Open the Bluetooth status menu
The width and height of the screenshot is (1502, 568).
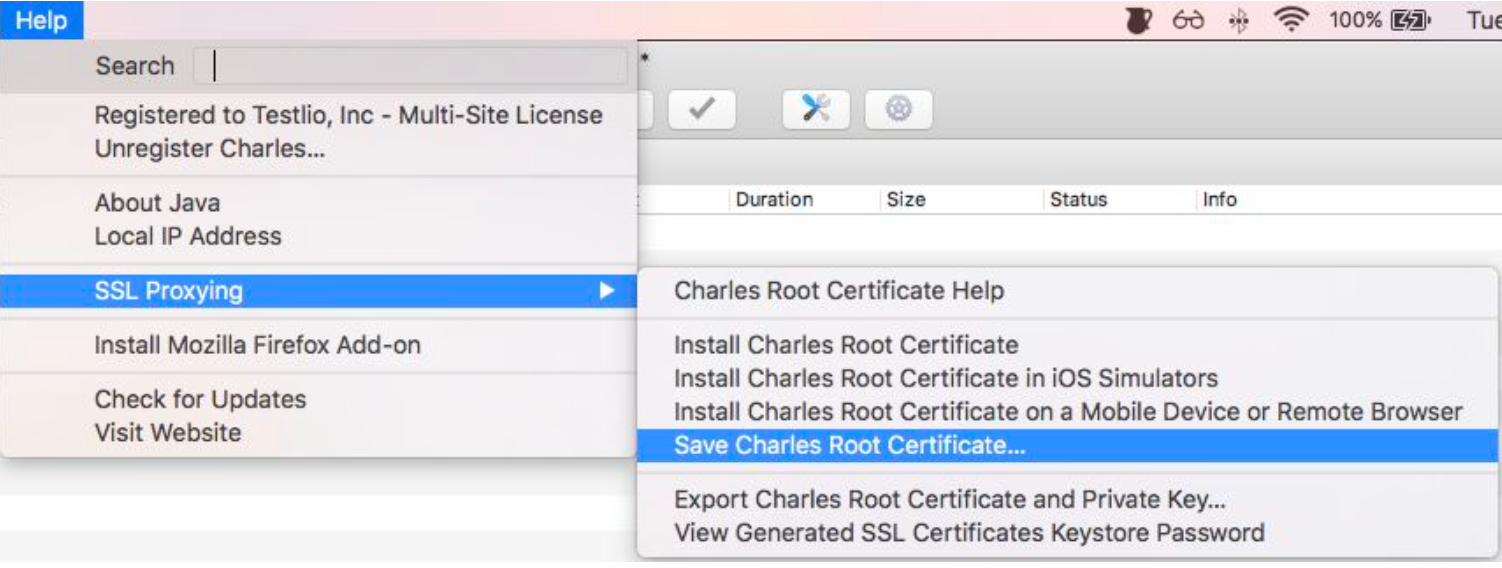point(1238,20)
